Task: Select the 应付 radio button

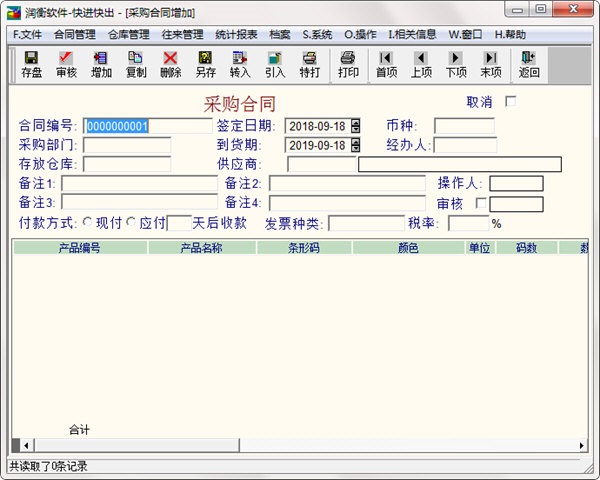Action: click(x=131, y=222)
